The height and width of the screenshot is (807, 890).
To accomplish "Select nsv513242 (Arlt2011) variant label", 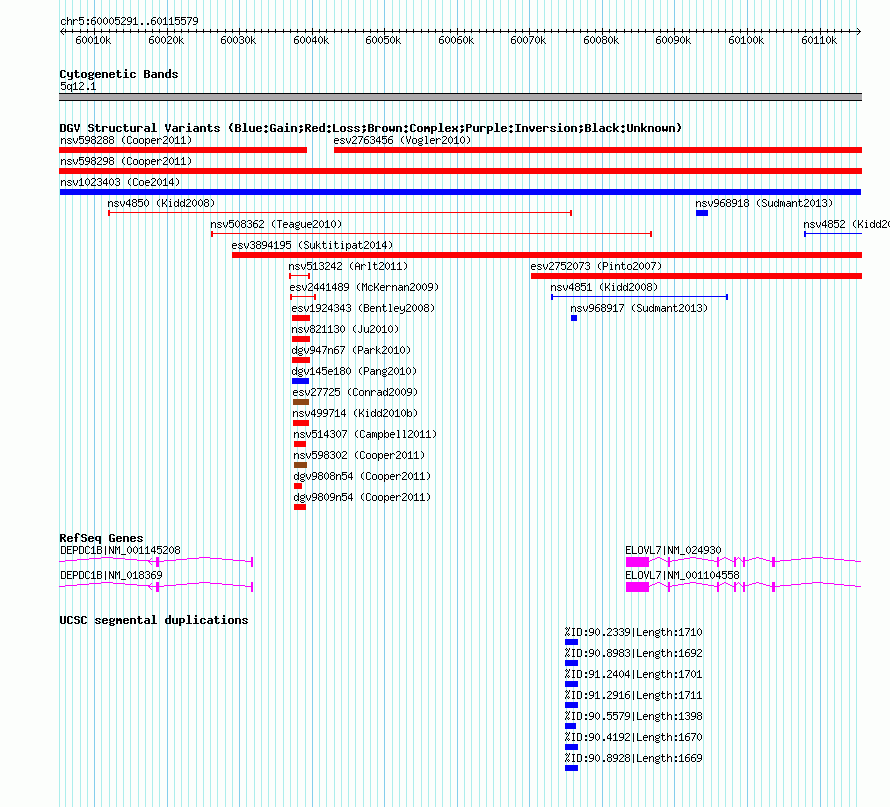I will pos(348,266).
